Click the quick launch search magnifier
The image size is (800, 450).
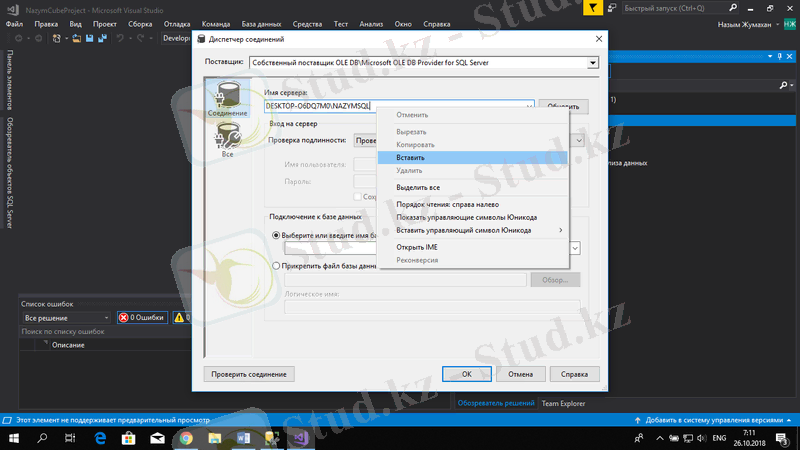pos(733,8)
